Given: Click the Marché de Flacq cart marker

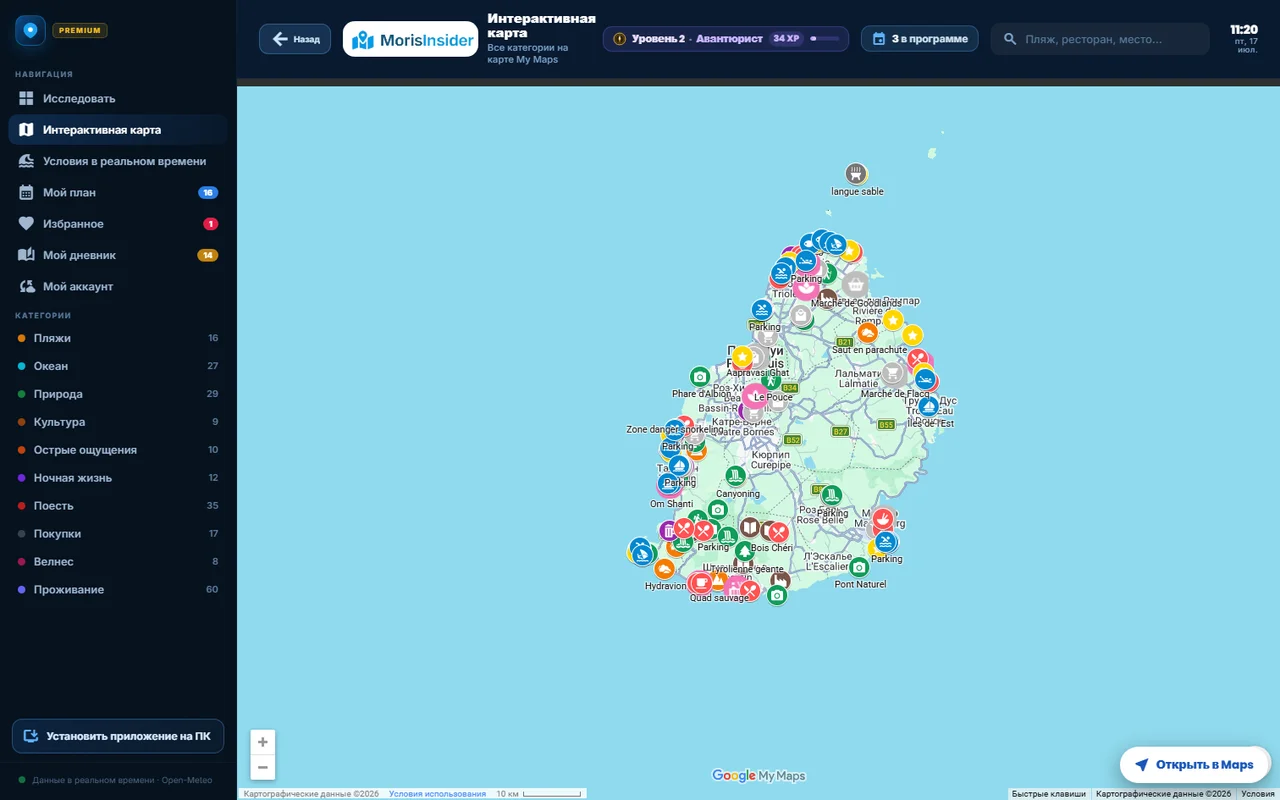Looking at the screenshot, I should 893,374.
